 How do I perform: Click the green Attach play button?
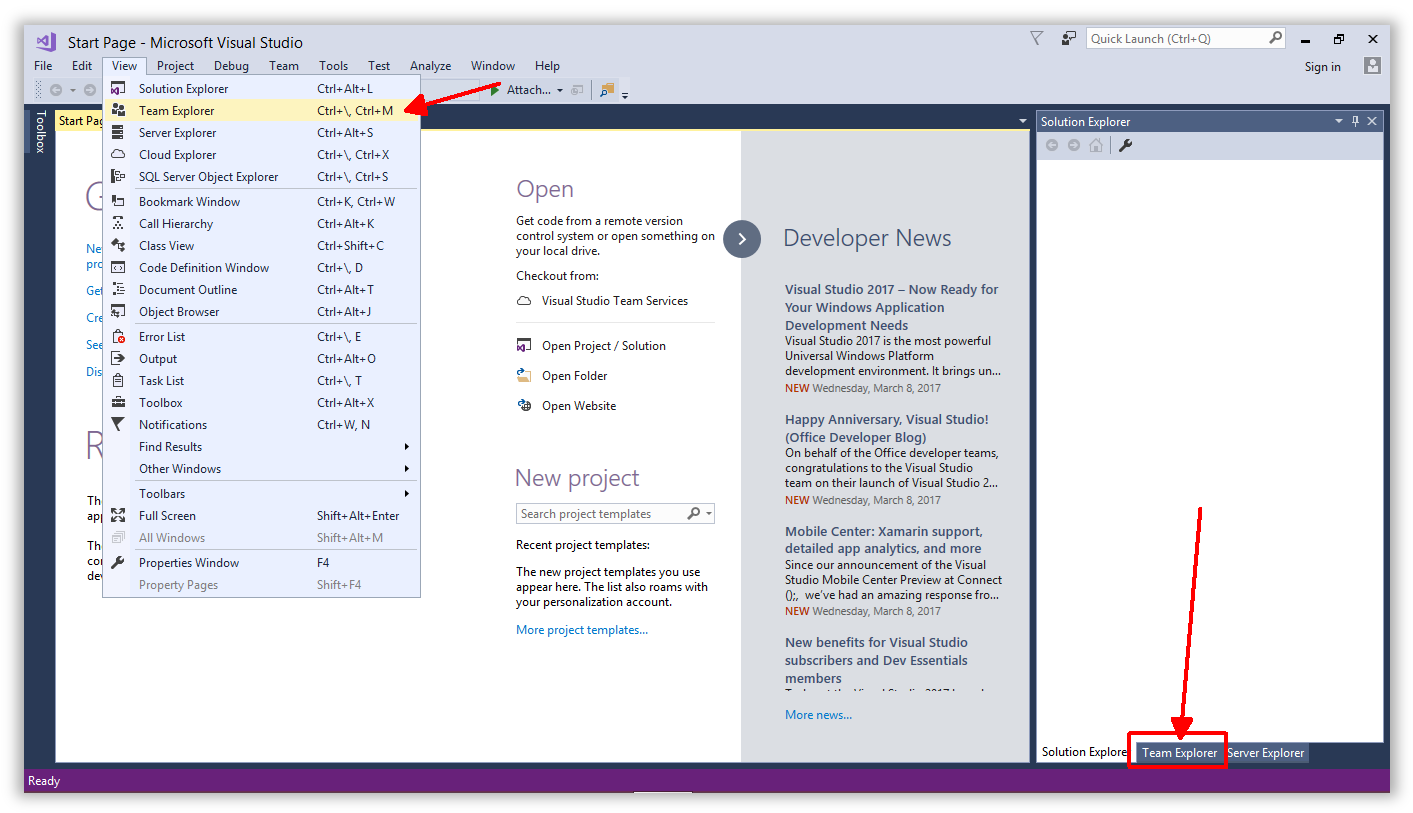click(x=495, y=90)
